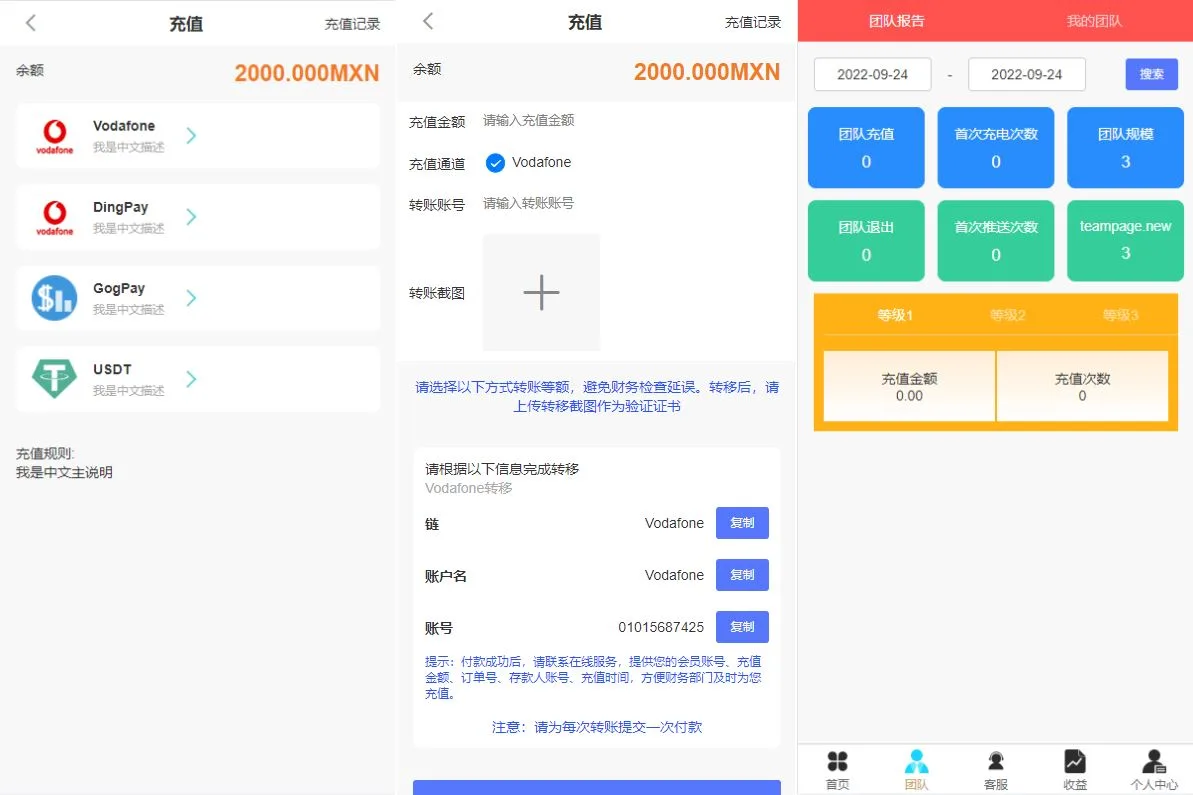The width and height of the screenshot is (1193, 795).
Task: Tap the DingPay channel logo icon
Action: 54,217
